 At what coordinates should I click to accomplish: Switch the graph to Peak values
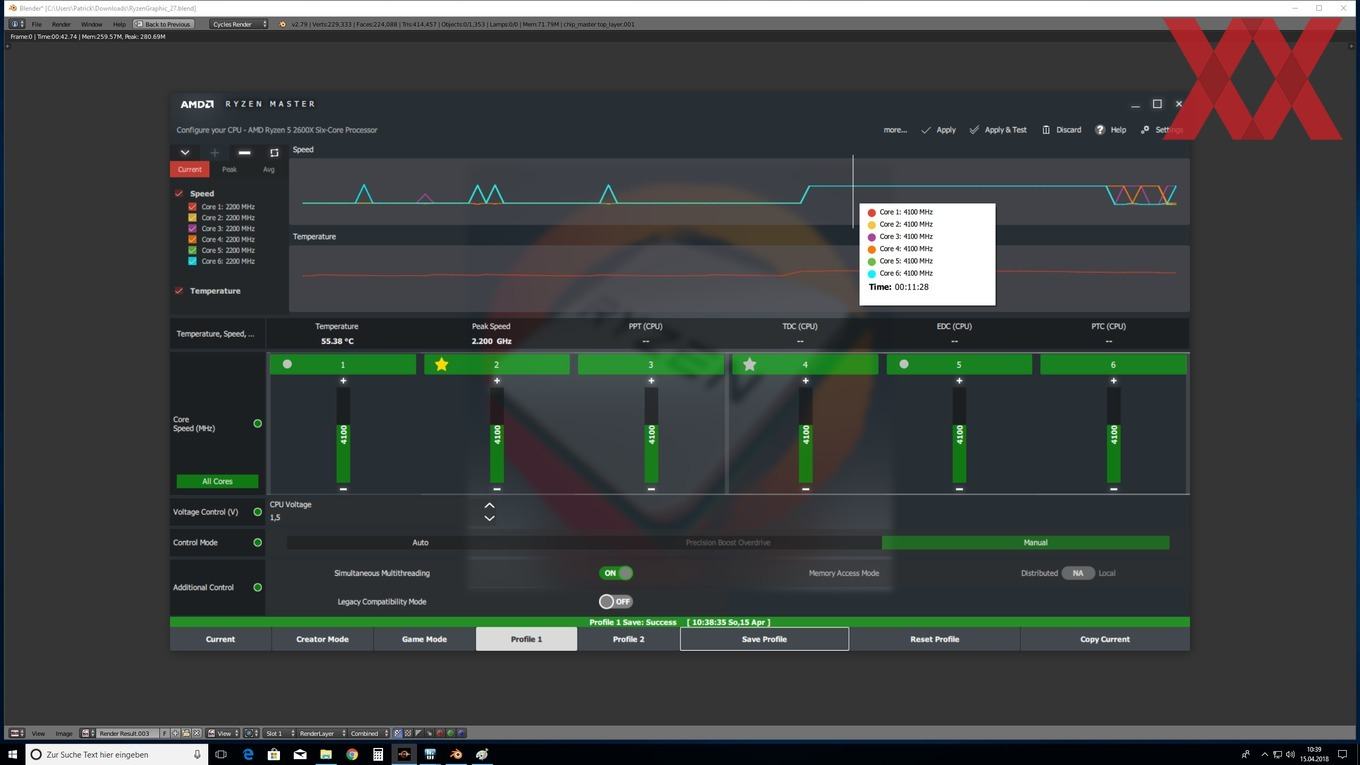[229, 169]
